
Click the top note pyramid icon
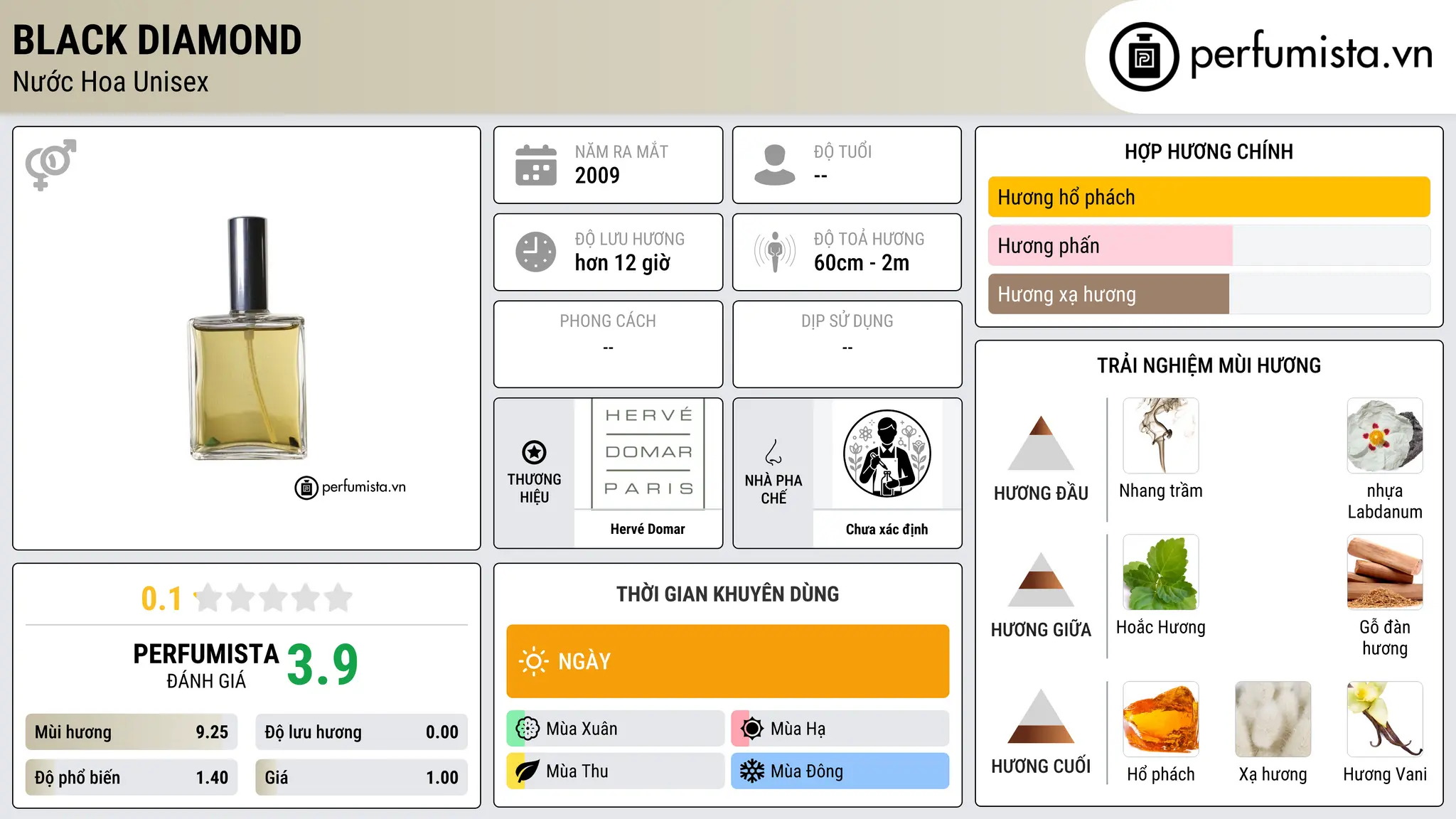(1041, 443)
